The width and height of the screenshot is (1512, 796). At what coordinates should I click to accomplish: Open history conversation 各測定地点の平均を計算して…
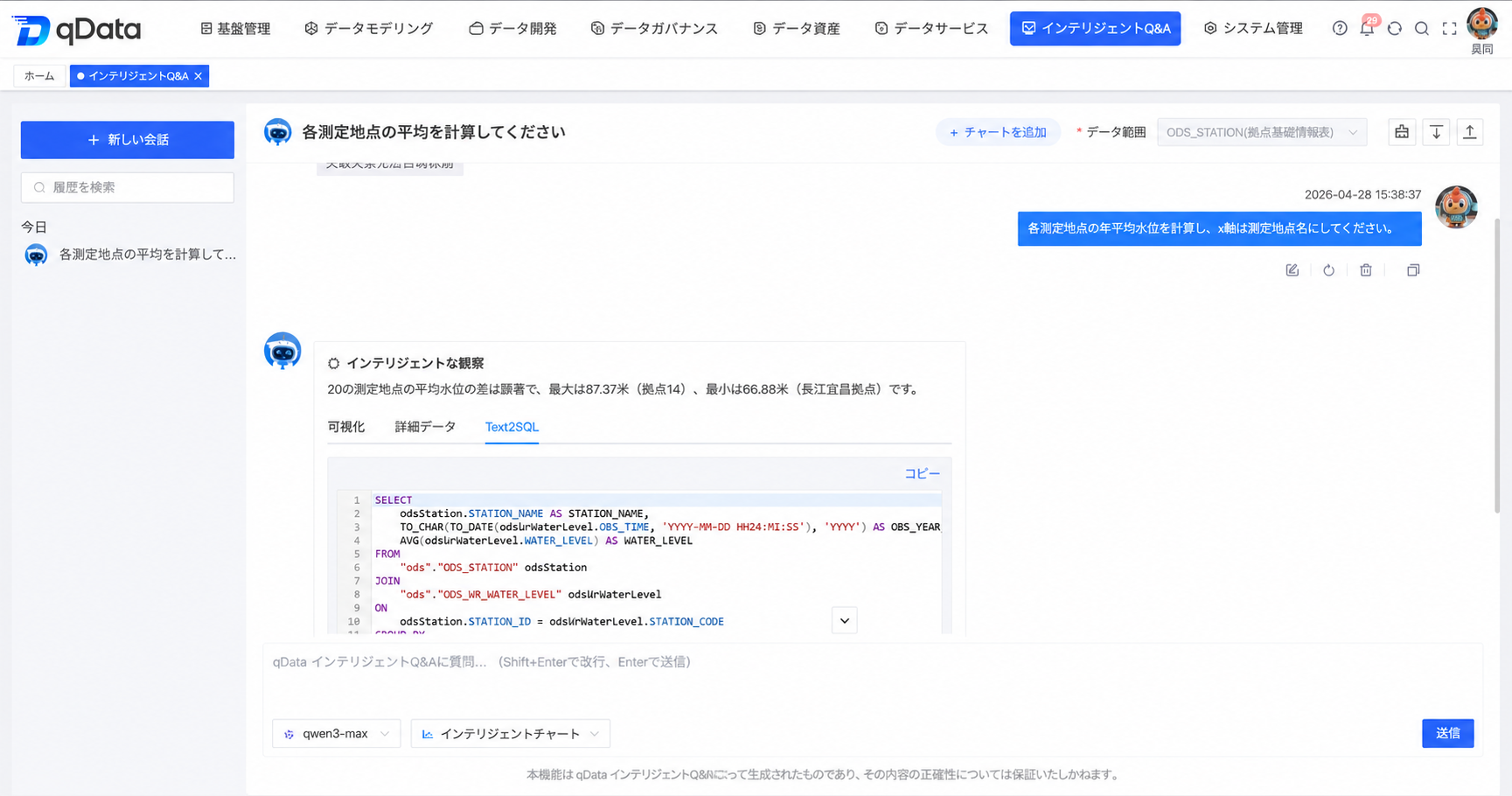pyautogui.click(x=131, y=255)
